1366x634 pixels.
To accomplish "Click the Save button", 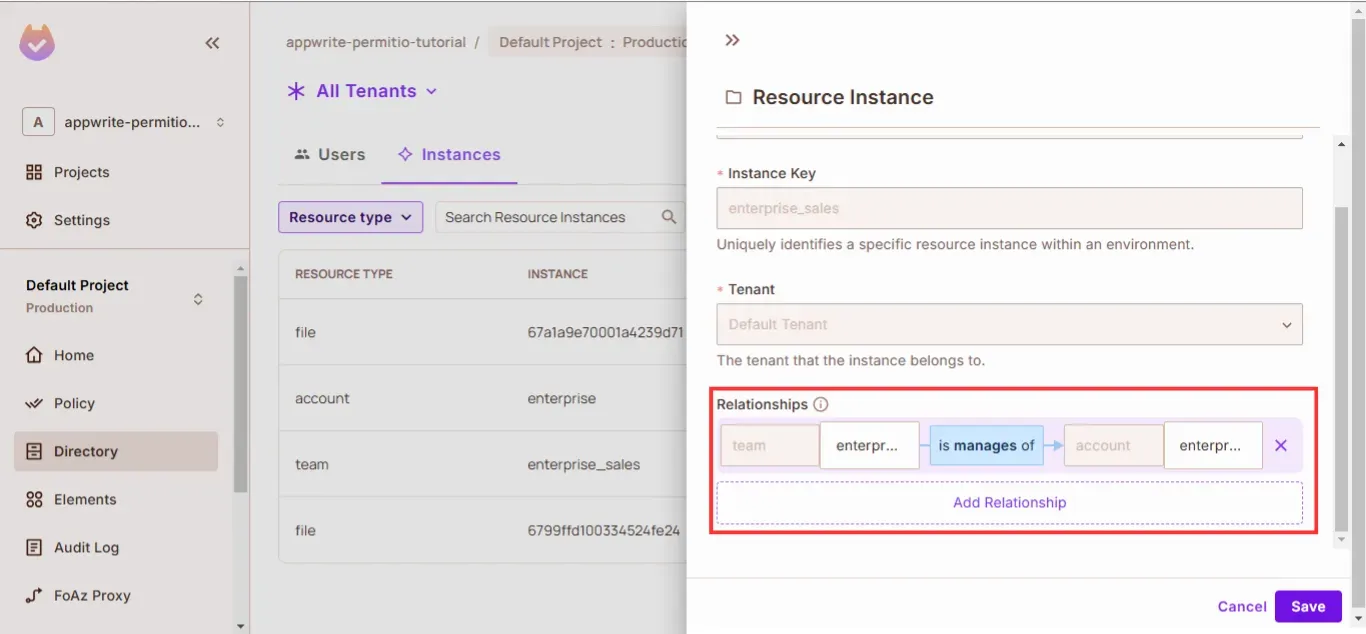I will (1307, 606).
